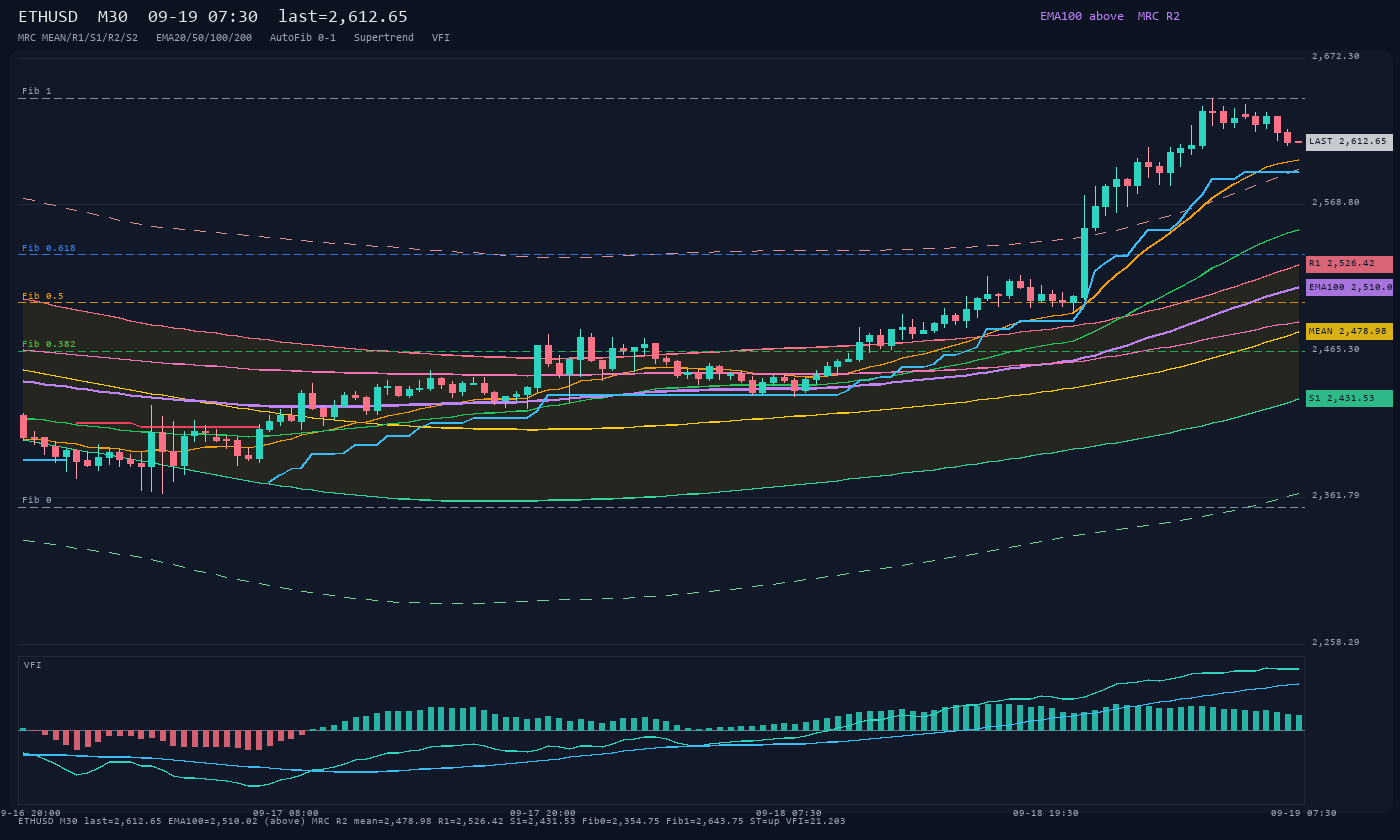Click the S1 2,431.53 price tag

click(1349, 398)
